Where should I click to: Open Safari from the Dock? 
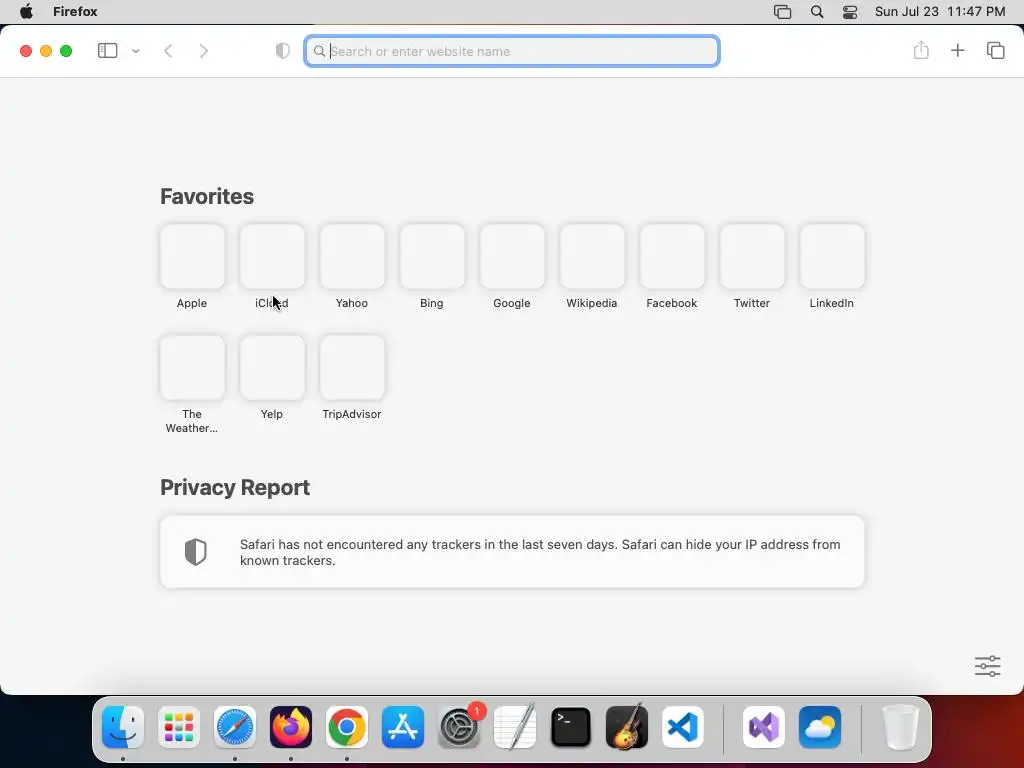click(x=234, y=727)
